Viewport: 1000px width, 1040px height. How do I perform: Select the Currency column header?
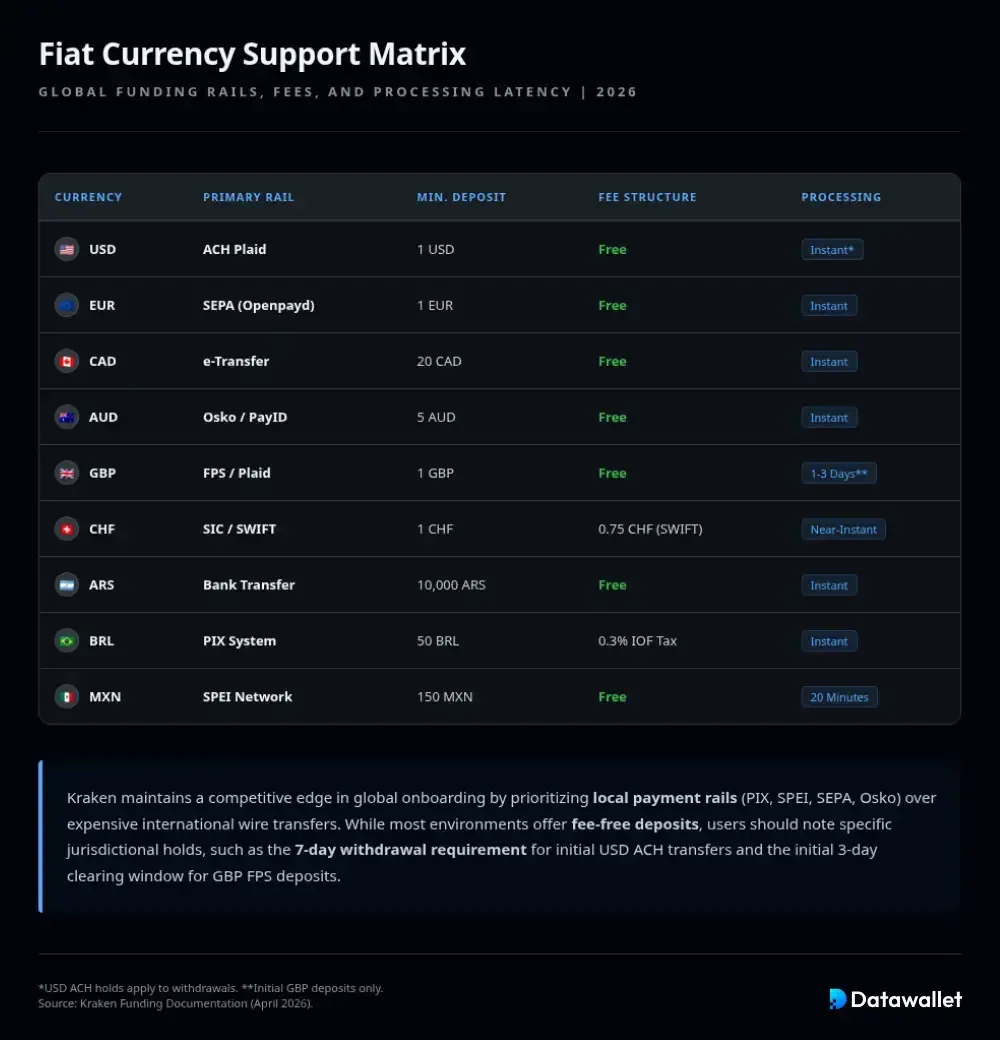pos(88,197)
